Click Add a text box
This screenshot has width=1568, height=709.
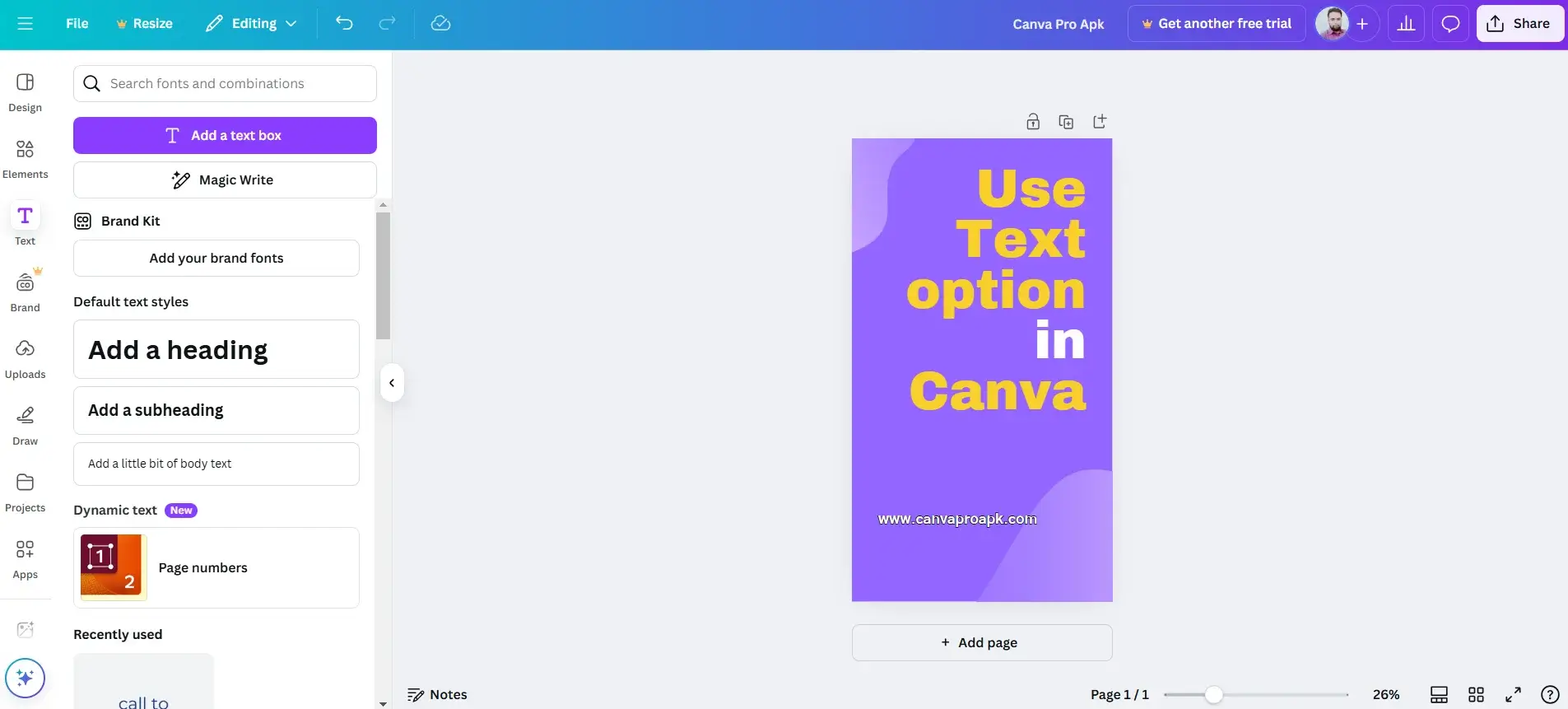225,136
